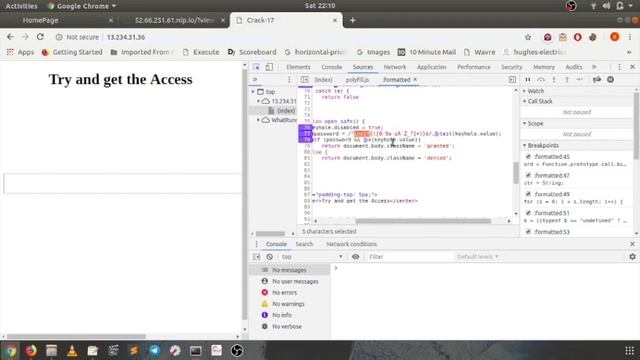Step out of current function
Viewport: 640px width, 360px height.
567,80
